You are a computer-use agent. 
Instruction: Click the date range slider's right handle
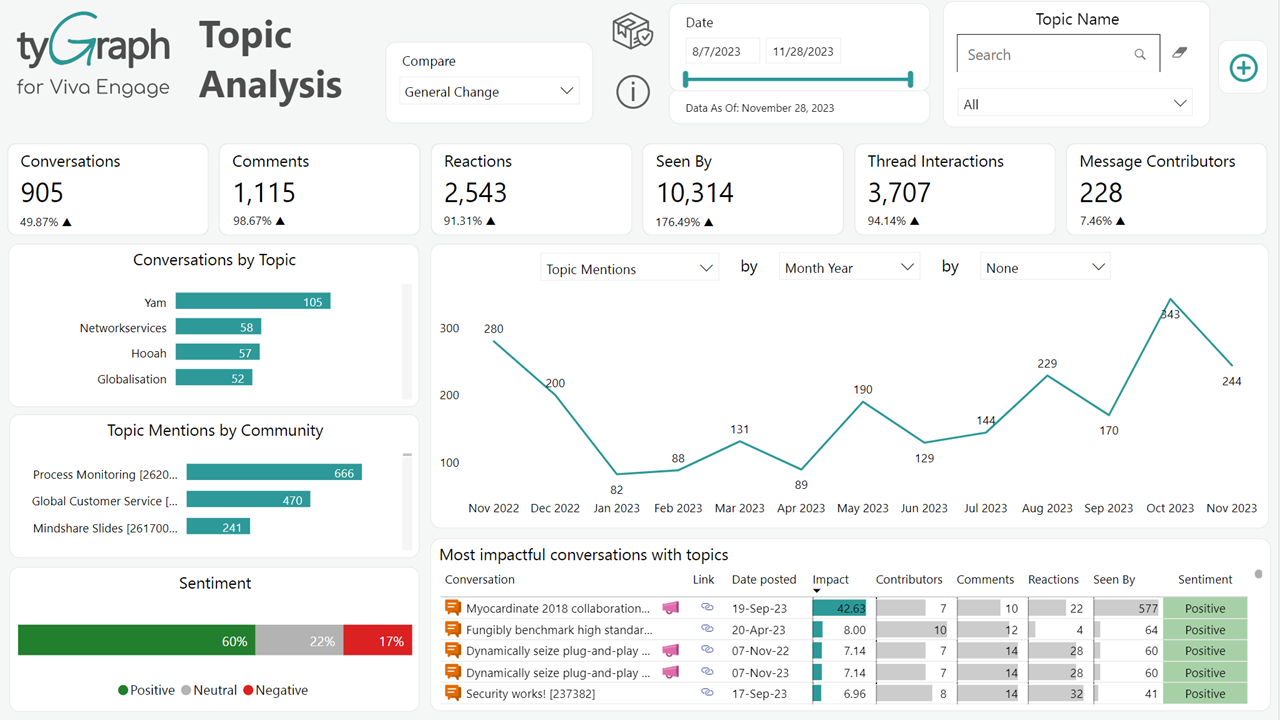911,79
